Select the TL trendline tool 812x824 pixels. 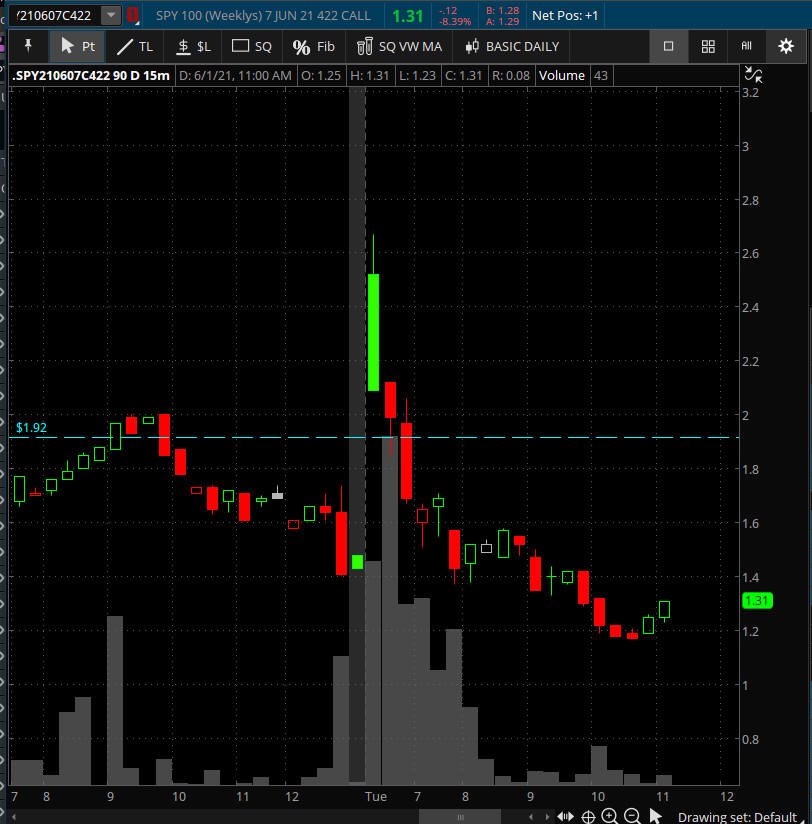click(x=135, y=47)
